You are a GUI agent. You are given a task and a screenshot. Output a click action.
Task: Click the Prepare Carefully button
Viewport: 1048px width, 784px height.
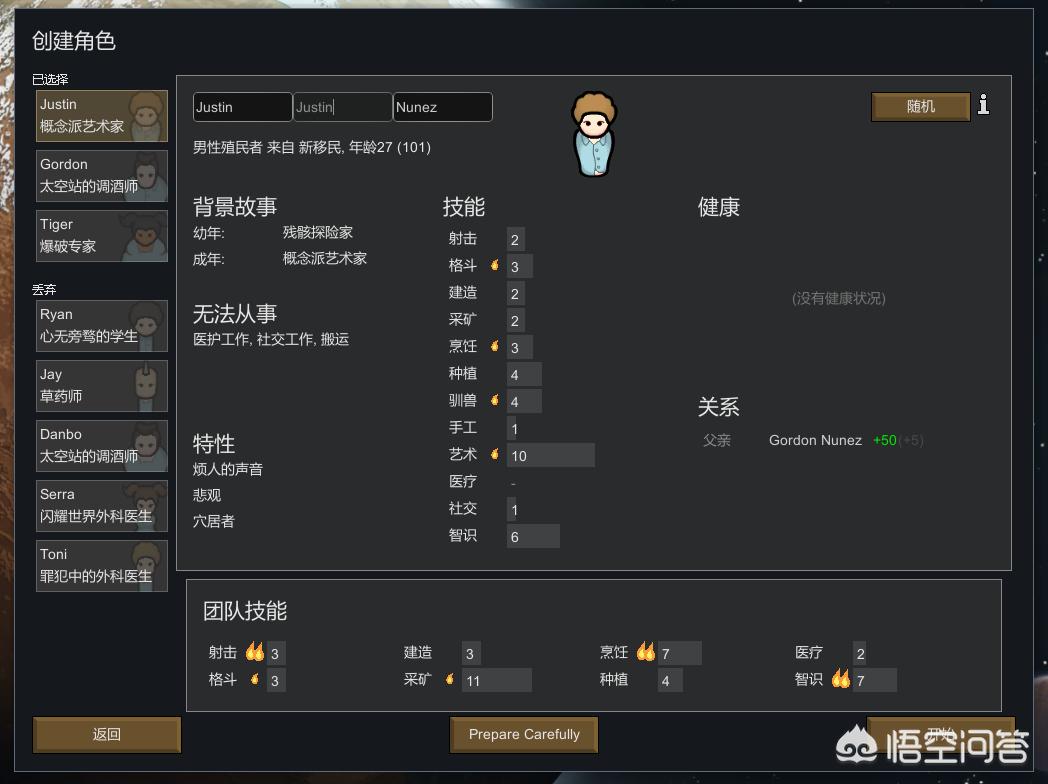(x=524, y=735)
